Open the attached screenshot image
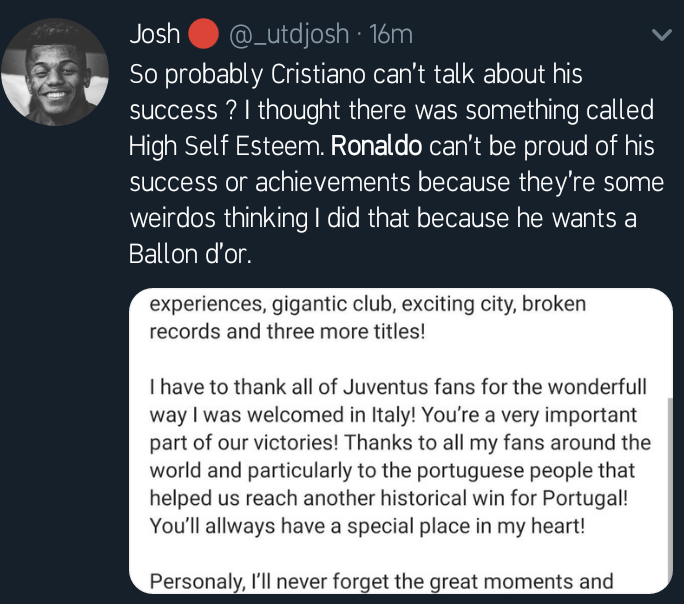This screenshot has height=604, width=684. pyautogui.click(x=400, y=440)
